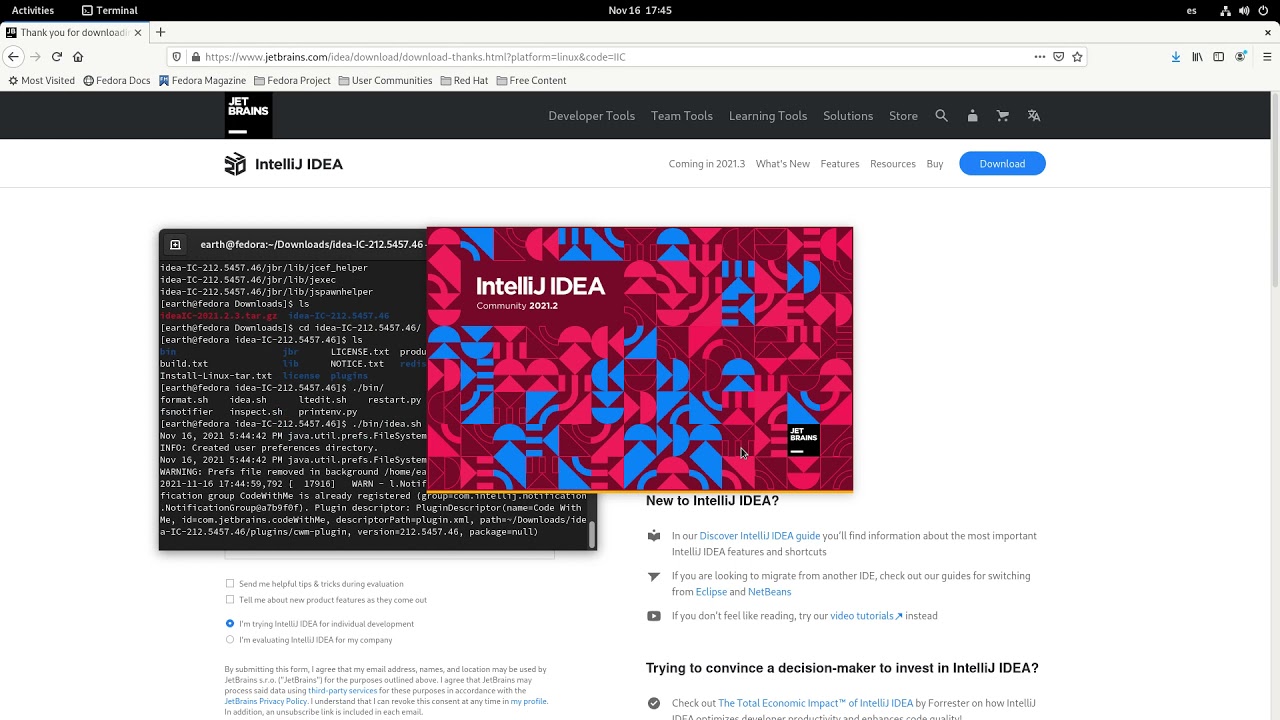Open page actions three-dot menu
Screen dimensions: 1280x720
1040,57
